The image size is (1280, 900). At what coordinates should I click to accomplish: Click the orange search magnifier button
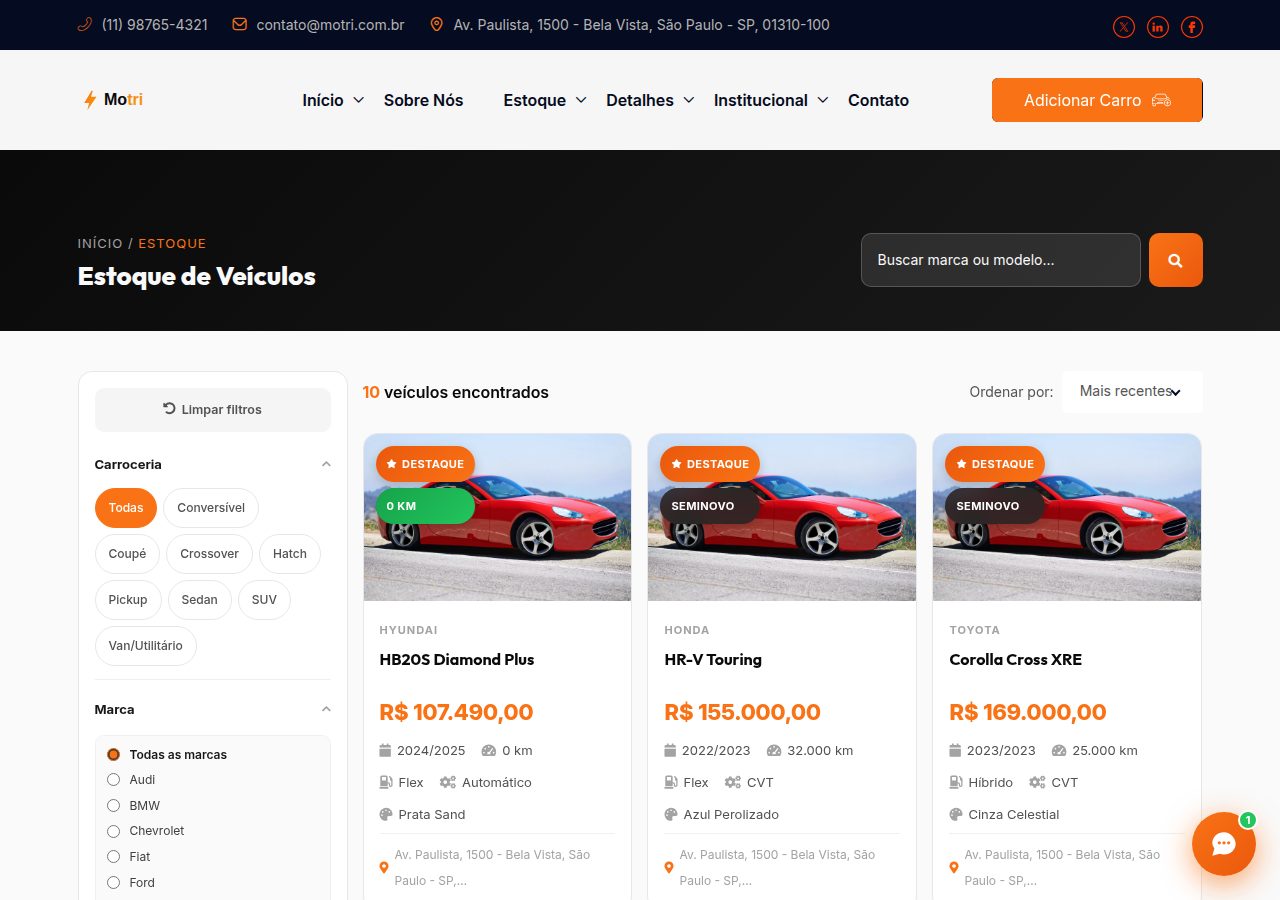[1176, 260]
